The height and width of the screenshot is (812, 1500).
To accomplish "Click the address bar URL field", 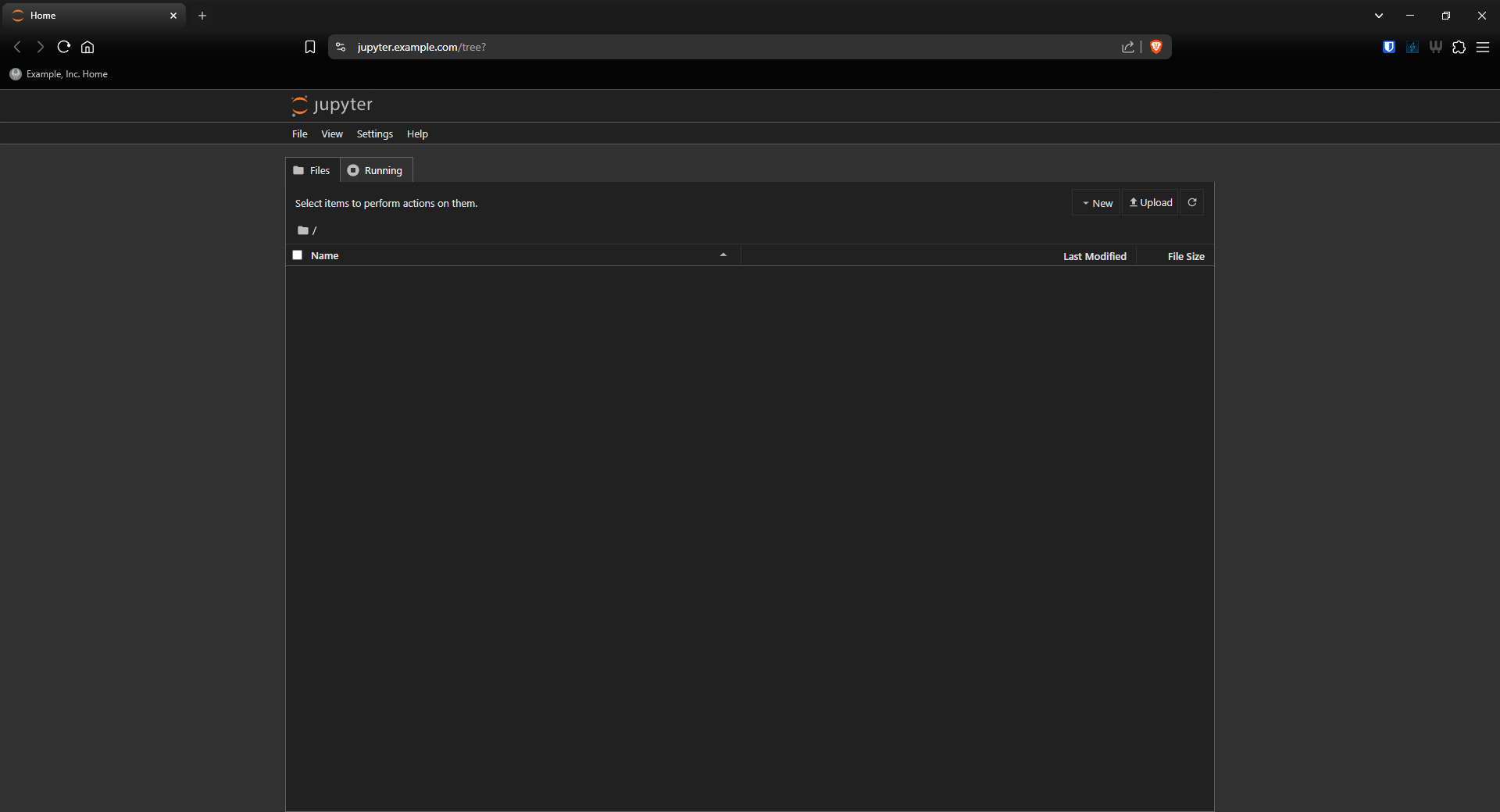I will point(703,47).
